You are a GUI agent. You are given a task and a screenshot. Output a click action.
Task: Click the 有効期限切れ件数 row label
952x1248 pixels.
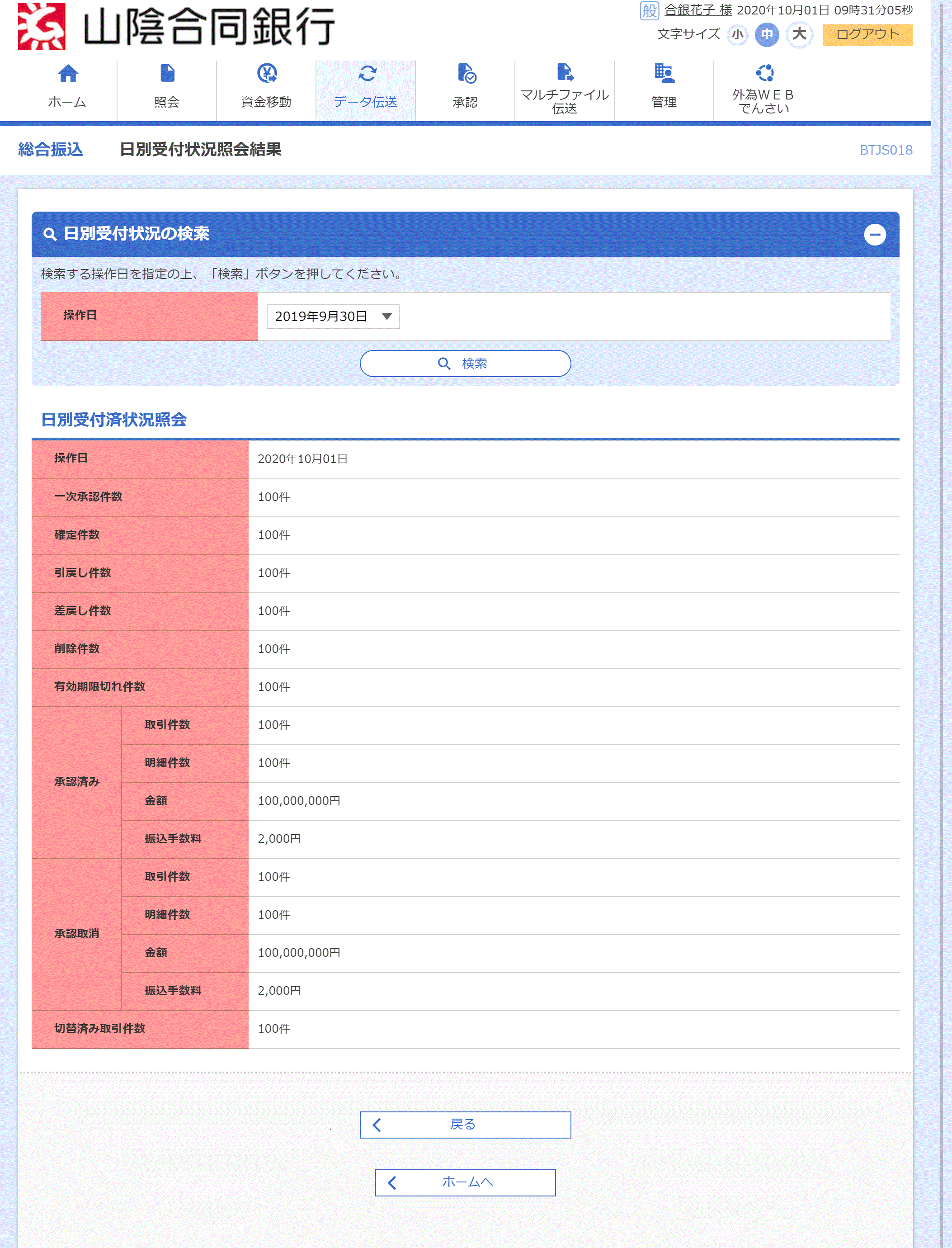pyautogui.click(x=100, y=687)
